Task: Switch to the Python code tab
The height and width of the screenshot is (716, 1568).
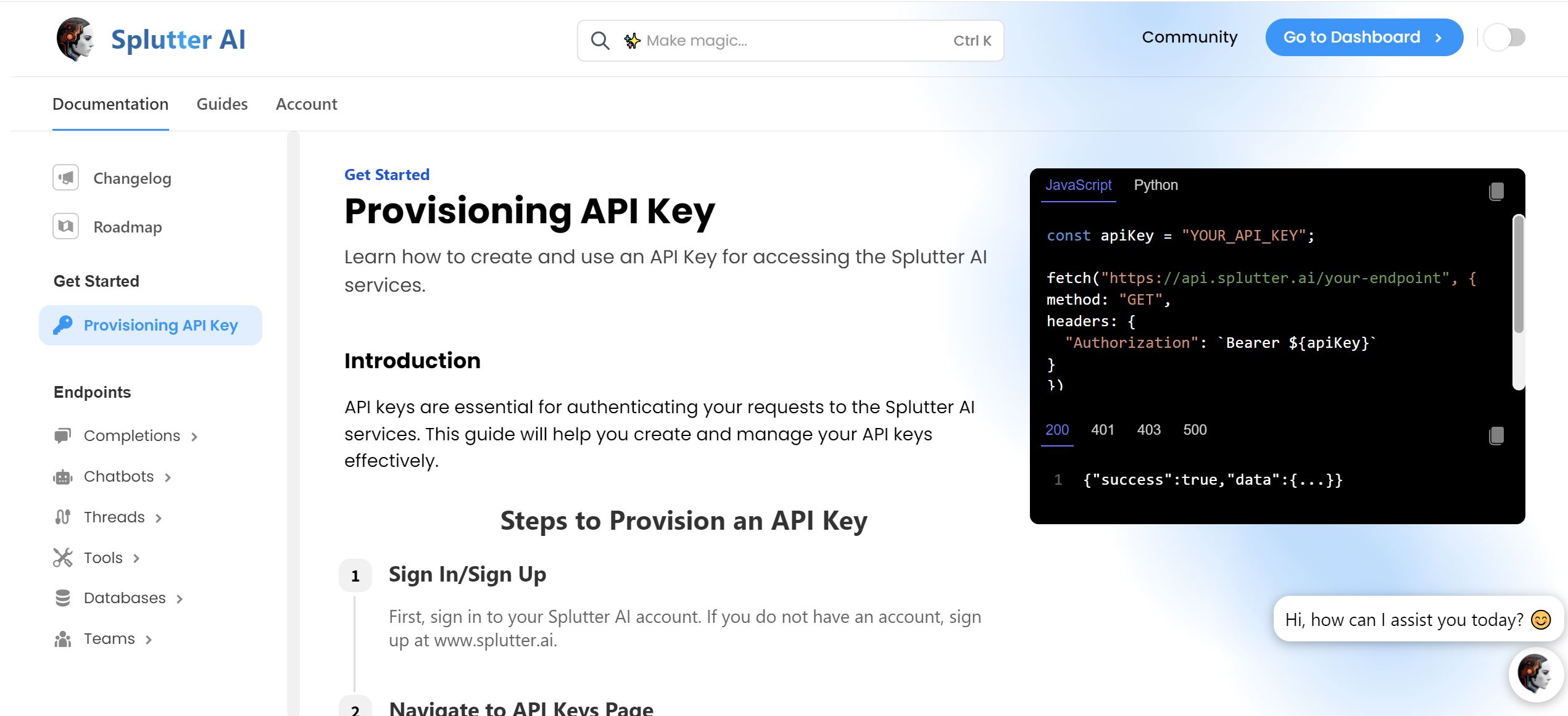Action: tap(1155, 185)
